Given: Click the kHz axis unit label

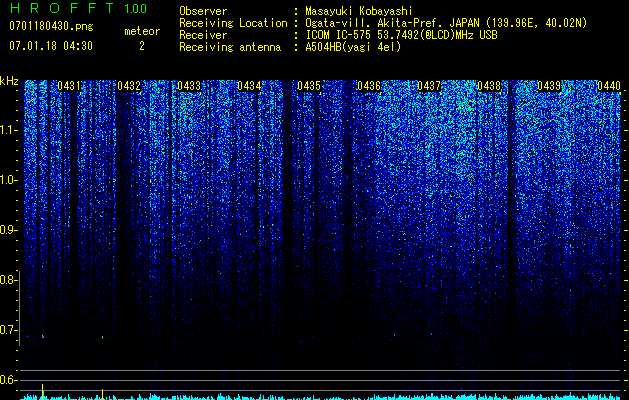Looking at the screenshot, I should tap(9, 81).
